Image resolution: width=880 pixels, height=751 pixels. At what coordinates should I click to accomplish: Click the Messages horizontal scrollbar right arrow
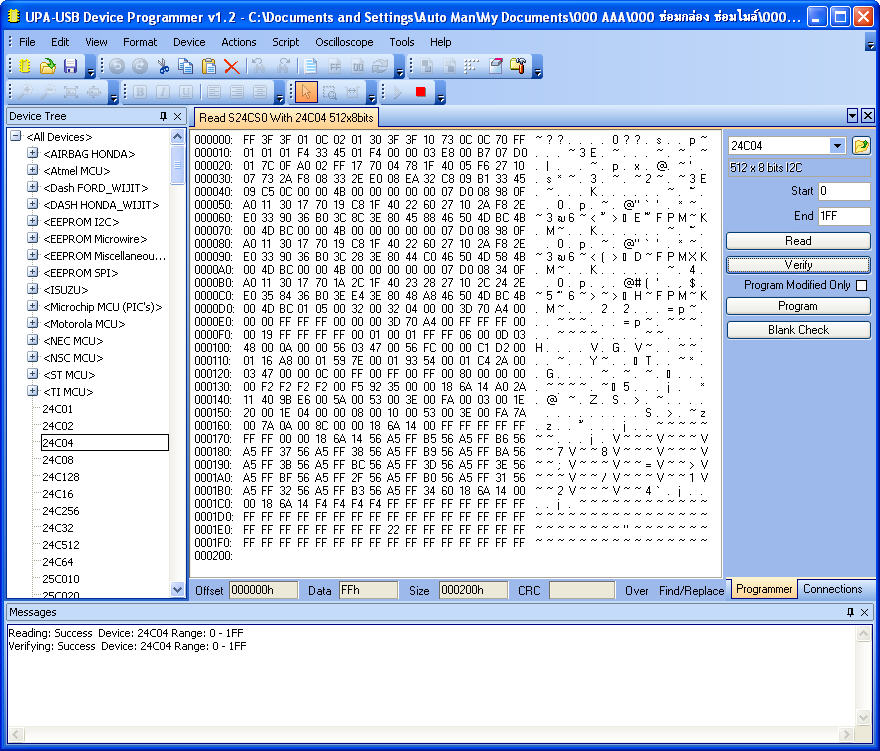[845, 734]
